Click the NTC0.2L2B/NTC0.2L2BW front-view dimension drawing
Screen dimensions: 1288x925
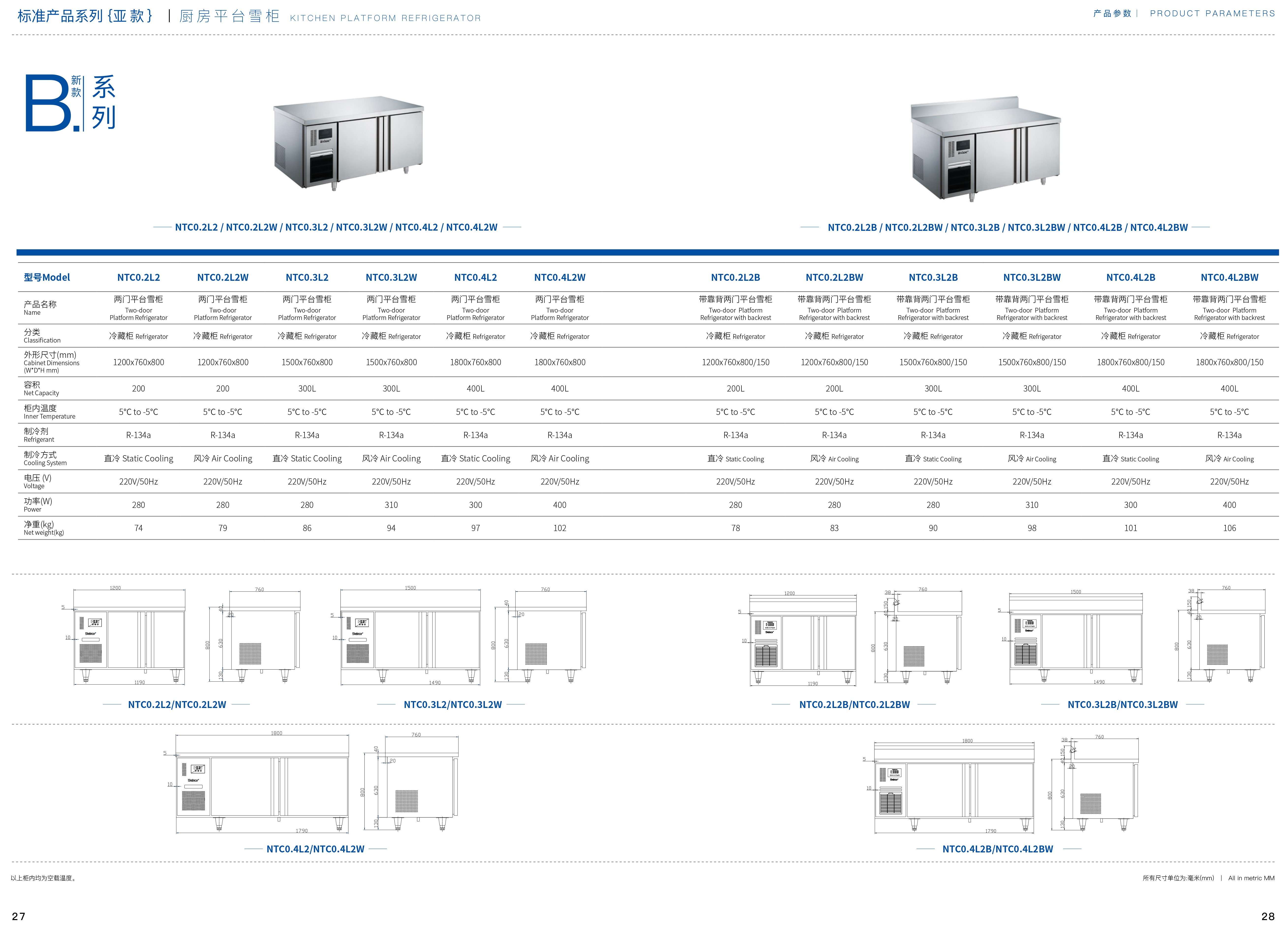(x=797, y=638)
